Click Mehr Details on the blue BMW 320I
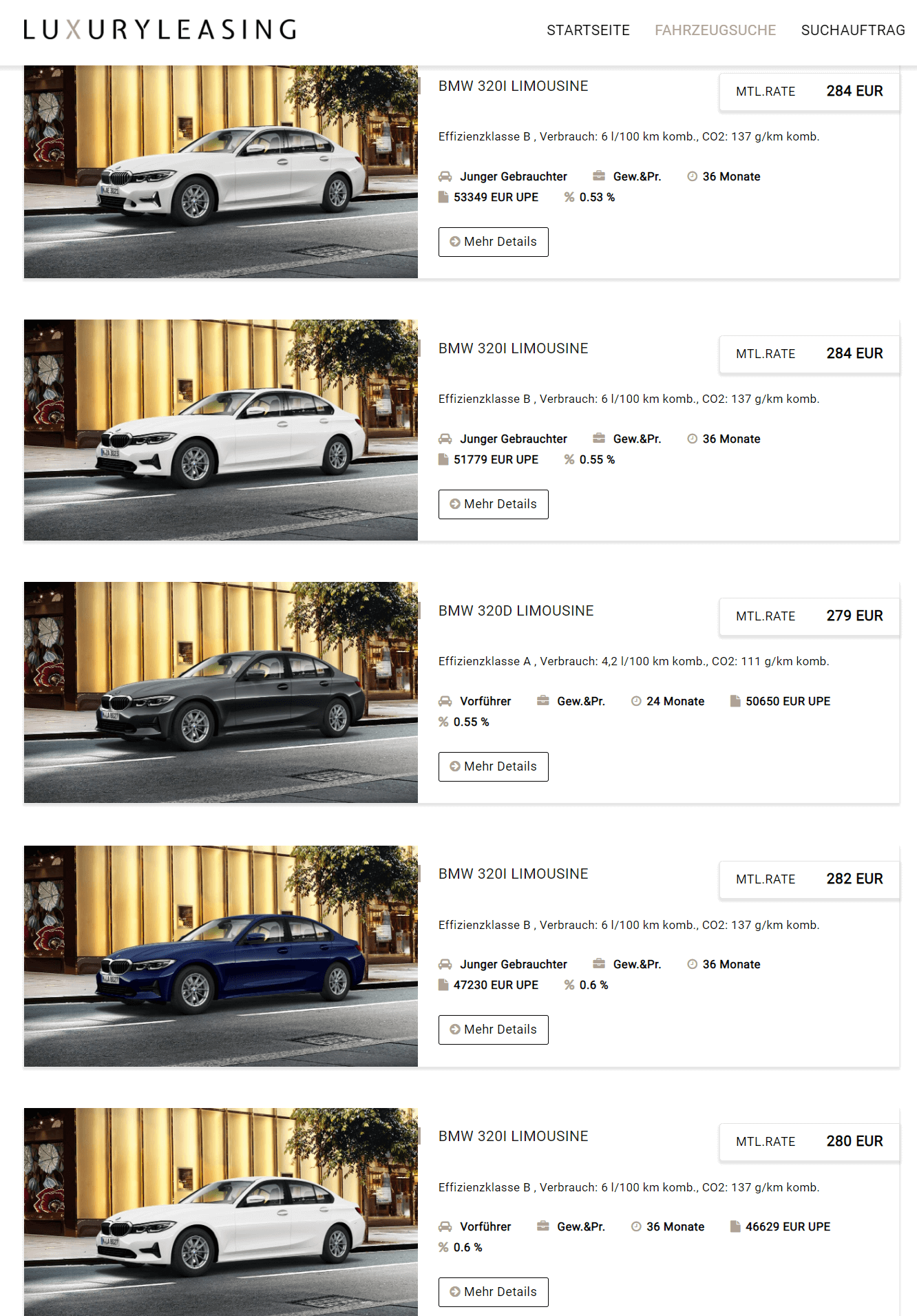Image resolution: width=917 pixels, height=1316 pixels. coord(494,1030)
